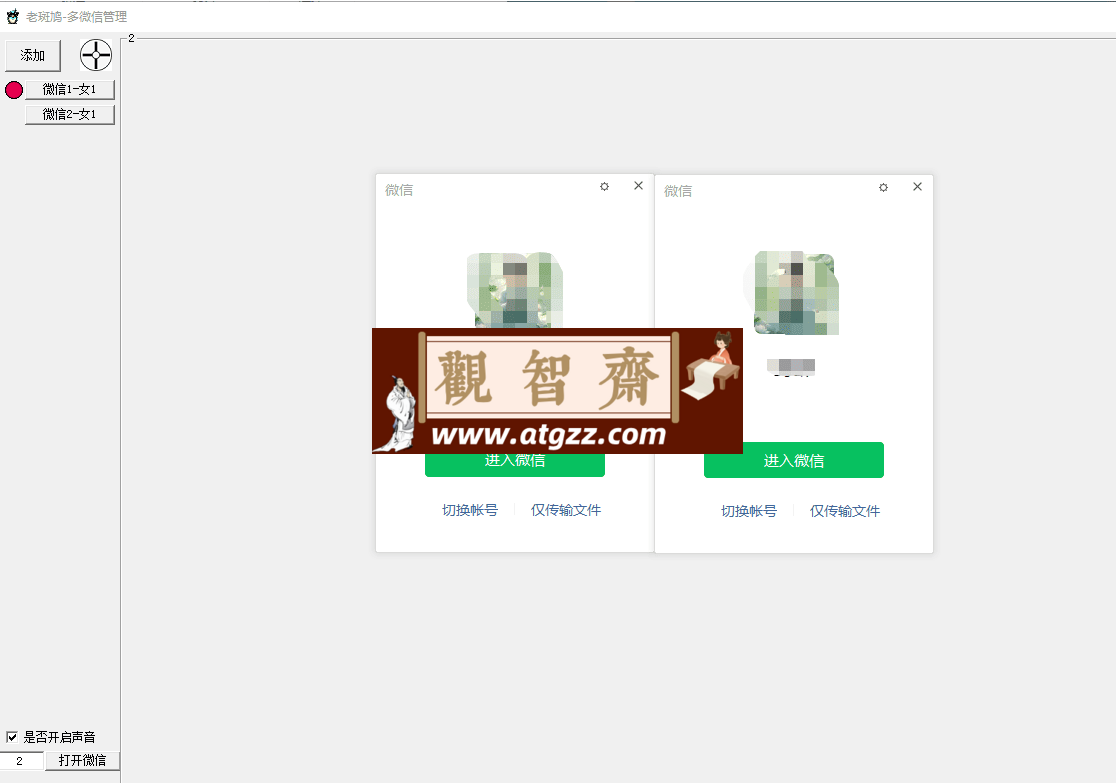The image size is (1116, 783).
Task: Click 仅传输文件 in left WeChat window
Action: tap(566, 510)
